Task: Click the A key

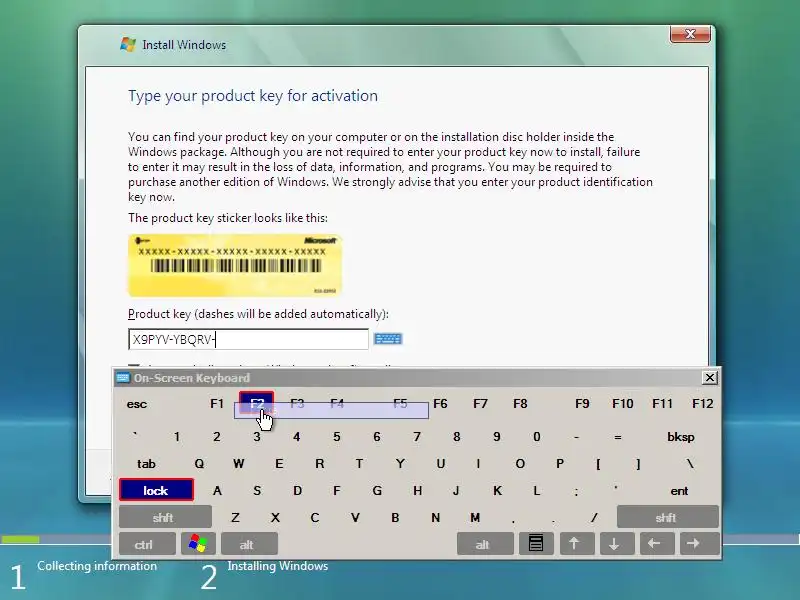Action: pos(217,491)
